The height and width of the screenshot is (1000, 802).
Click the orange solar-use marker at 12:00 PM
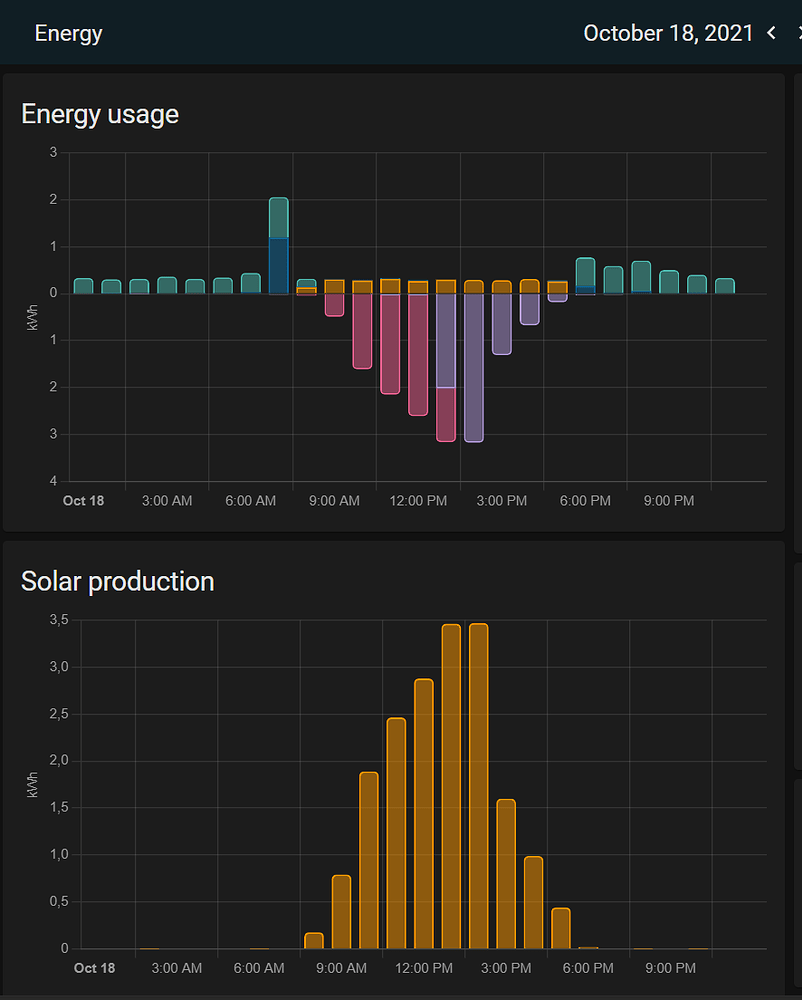click(x=418, y=285)
